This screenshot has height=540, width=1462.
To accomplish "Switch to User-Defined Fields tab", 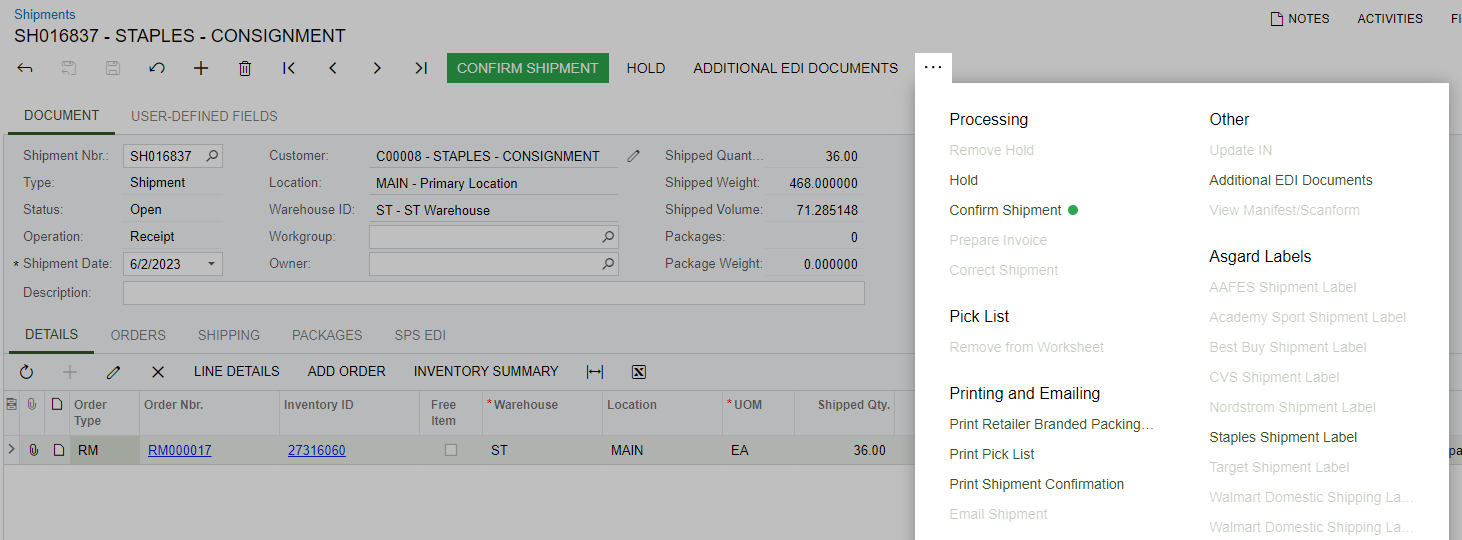I will tap(204, 116).
